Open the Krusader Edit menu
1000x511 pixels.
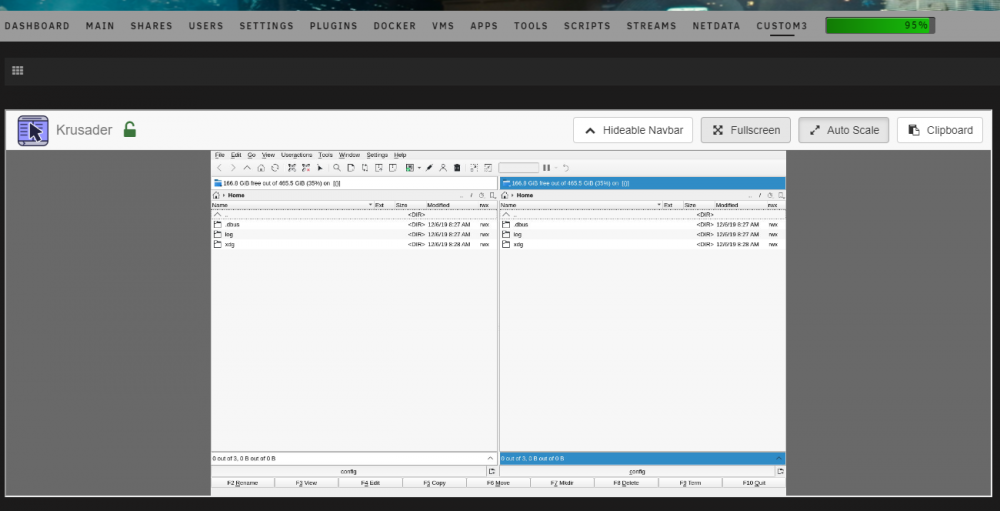[236, 155]
